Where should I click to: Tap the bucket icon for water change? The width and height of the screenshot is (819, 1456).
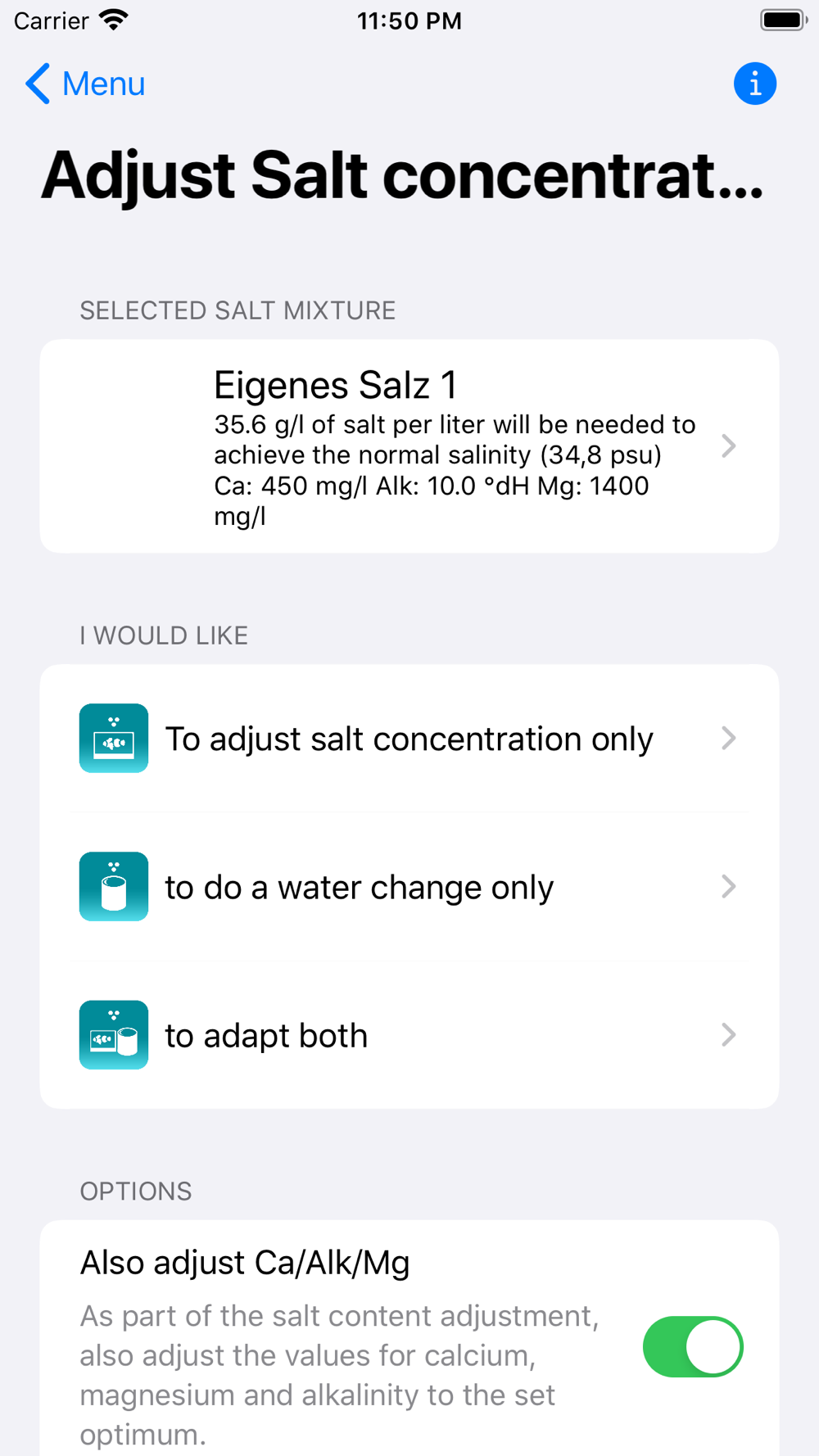click(x=114, y=886)
